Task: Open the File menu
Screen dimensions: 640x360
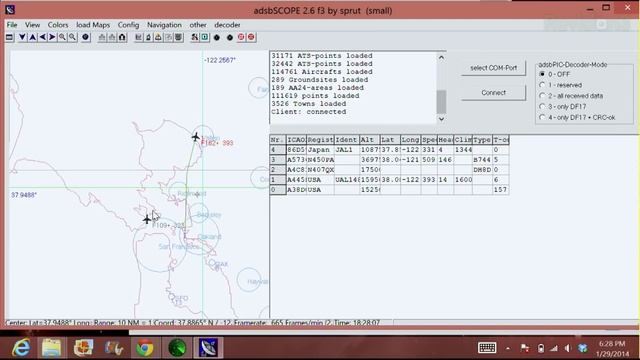Action: (x=12, y=25)
